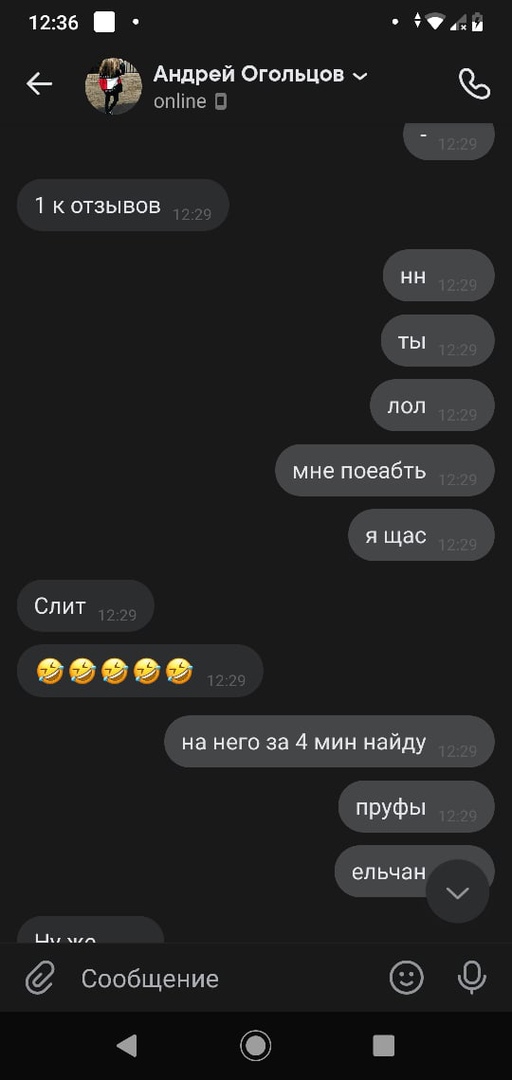This screenshot has height=1080, width=512.
Task: Open the emoji sticker picker
Action: (407, 977)
